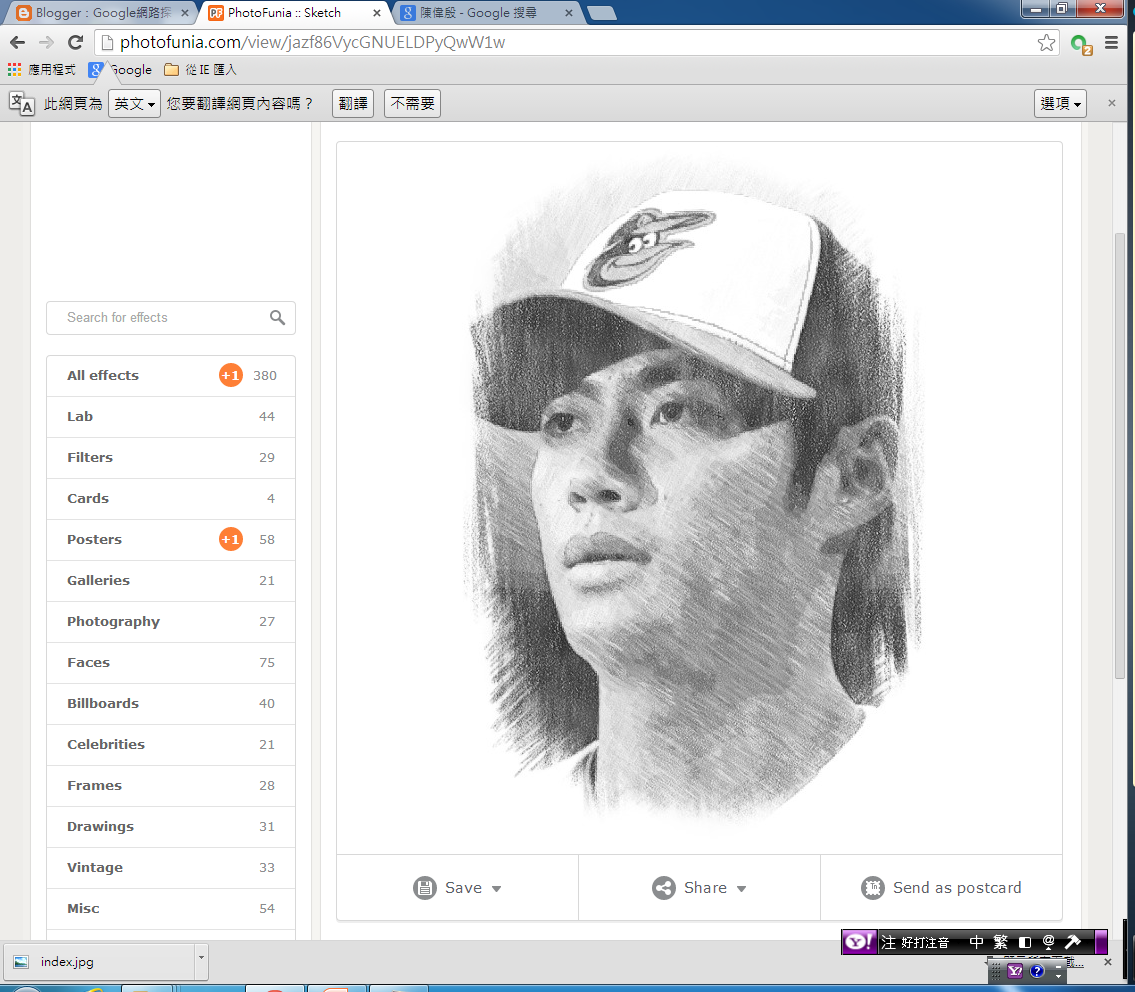Click the search magnifier icon in the effects box
The height and width of the screenshot is (992, 1135).
tap(277, 317)
